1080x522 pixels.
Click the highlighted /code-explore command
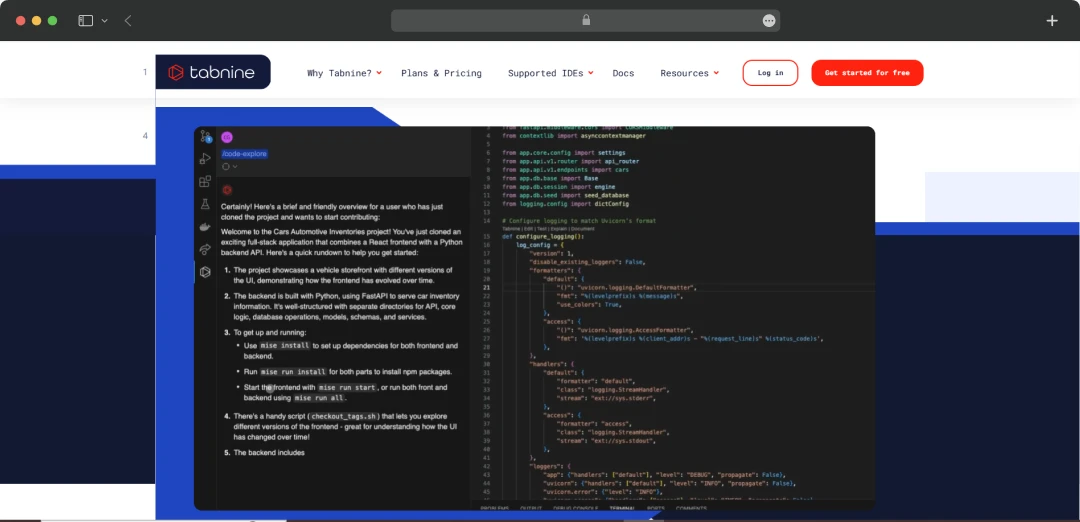pos(245,154)
